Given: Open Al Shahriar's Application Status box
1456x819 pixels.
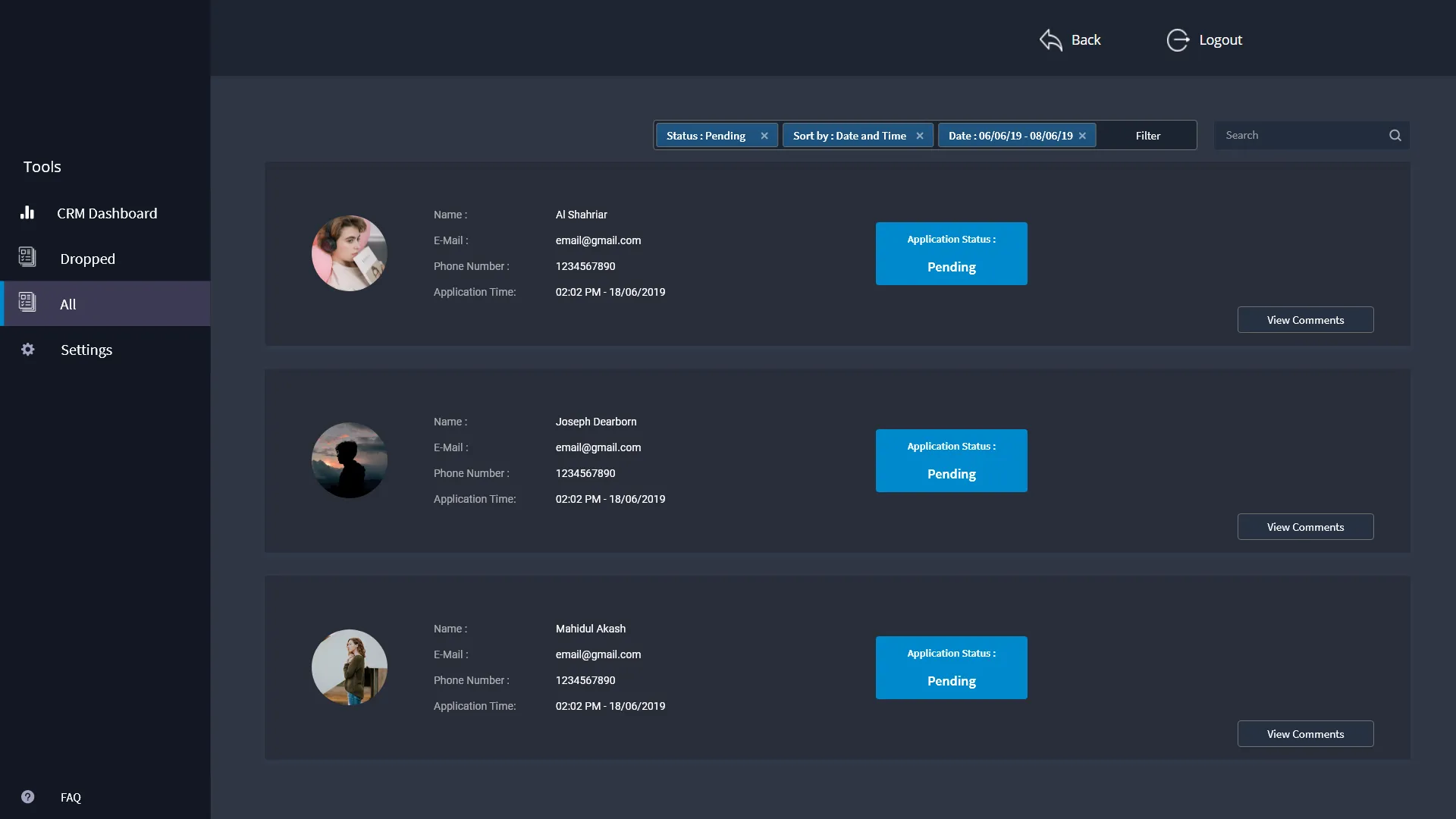Looking at the screenshot, I should click(x=951, y=254).
